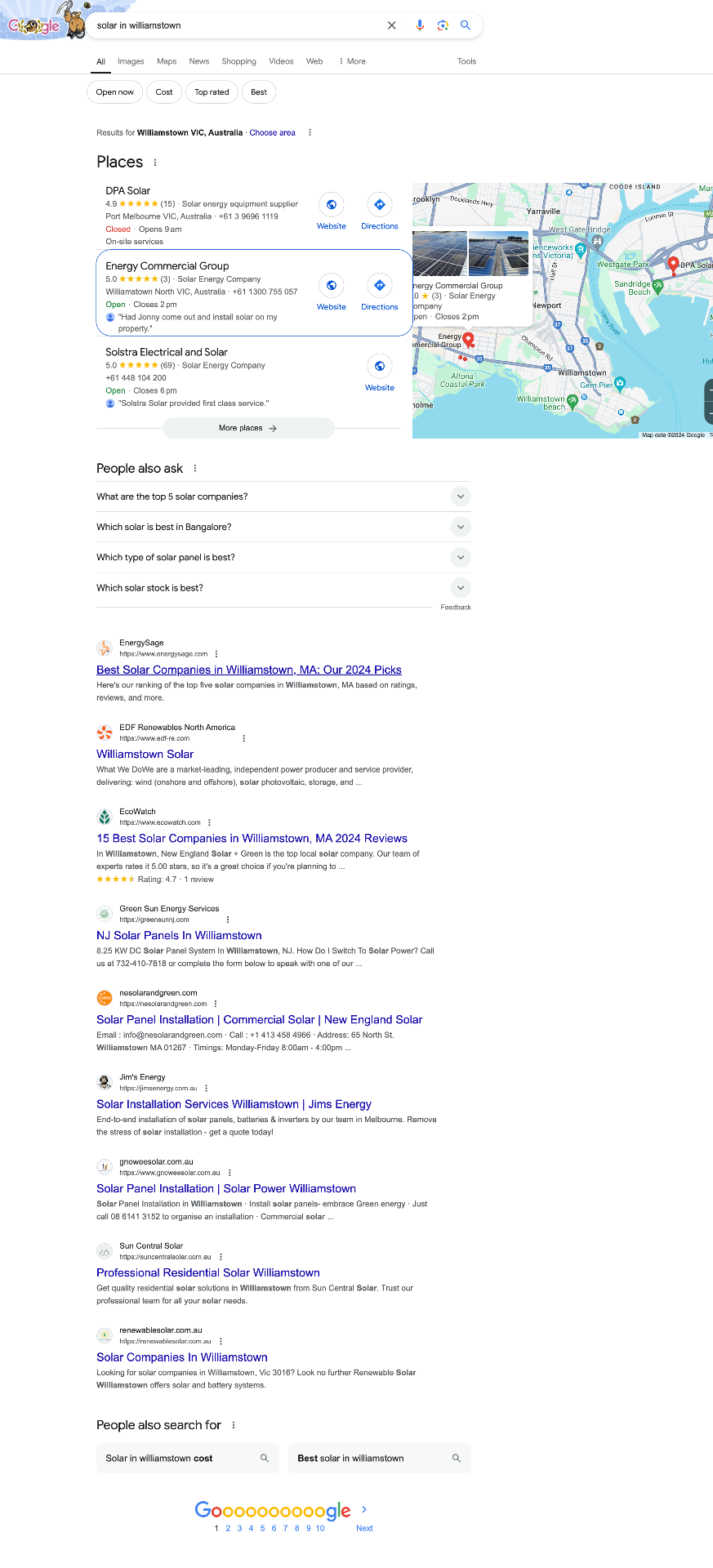Viewport: 713px width, 1568px height.
Task: Open the options dots beside People also search for
Action: [x=234, y=1425]
